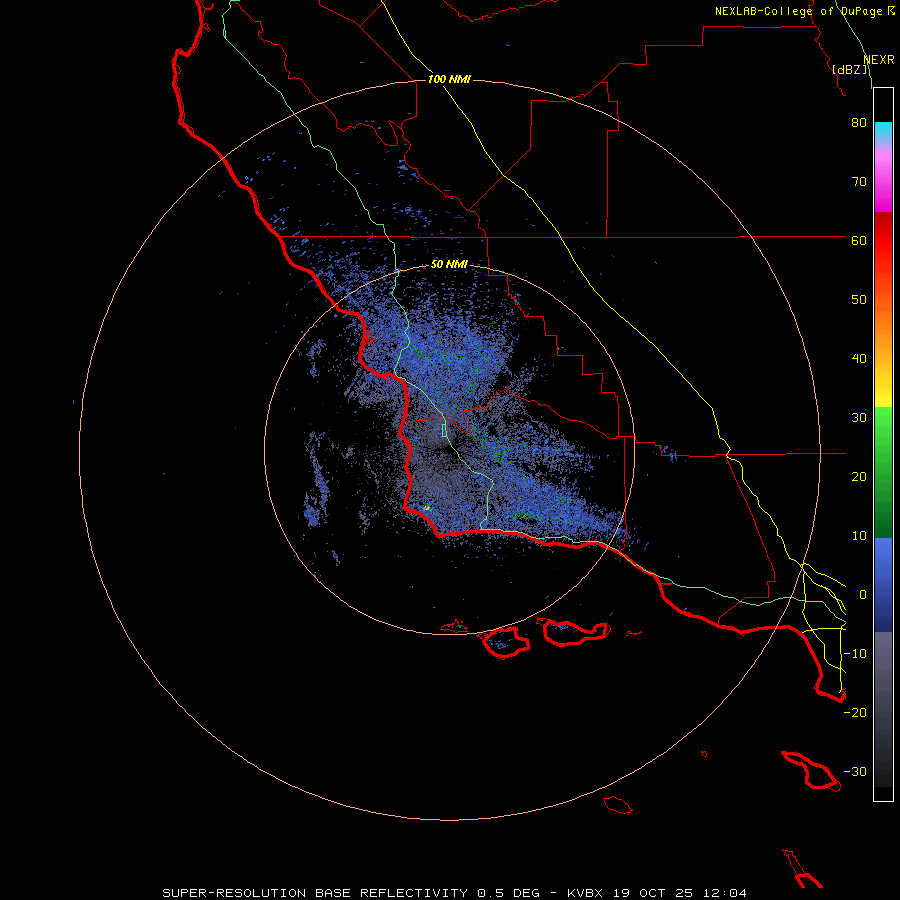Click the 10 value on the dBZ scale
The width and height of the screenshot is (900, 900).
(859, 536)
